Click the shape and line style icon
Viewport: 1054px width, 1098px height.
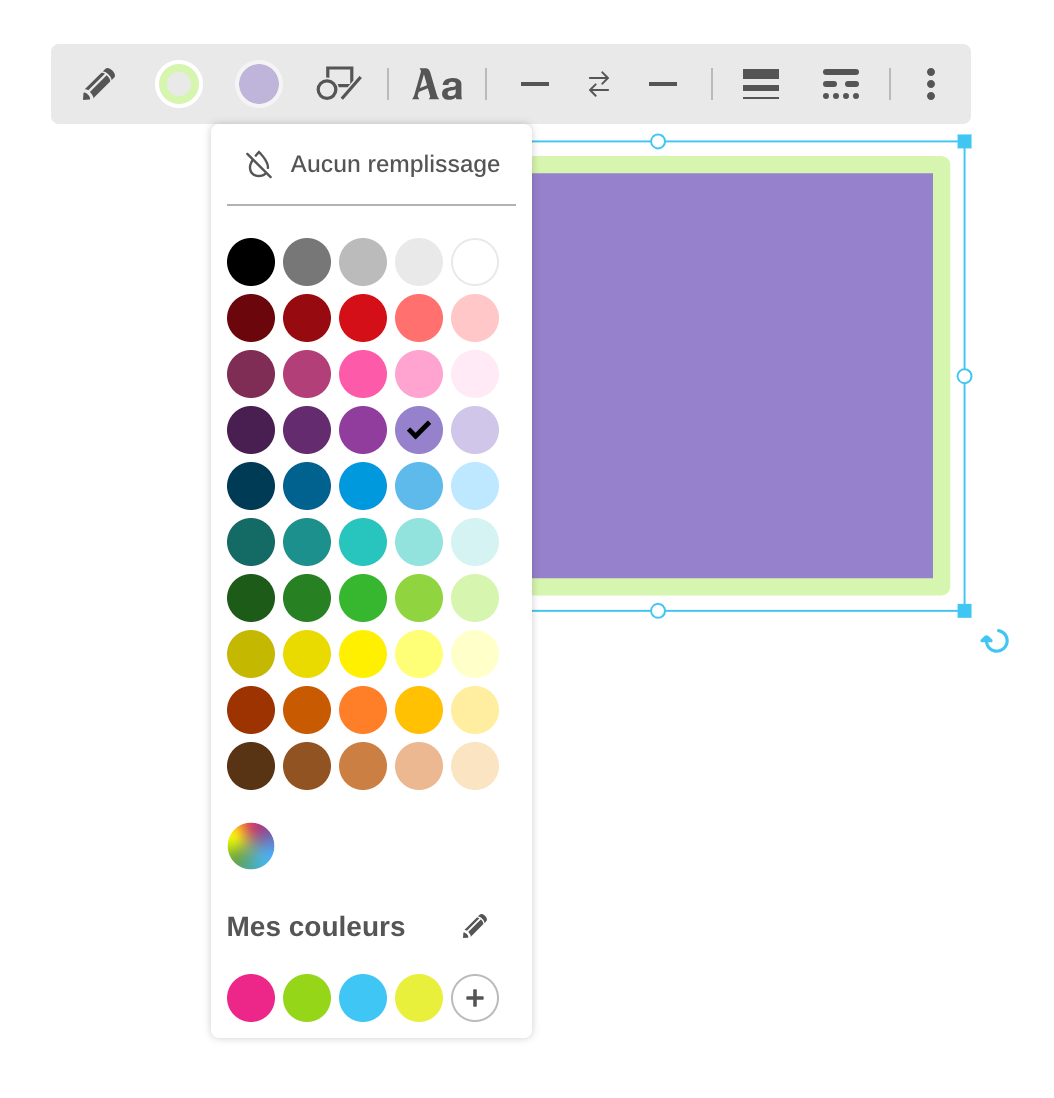click(x=338, y=84)
